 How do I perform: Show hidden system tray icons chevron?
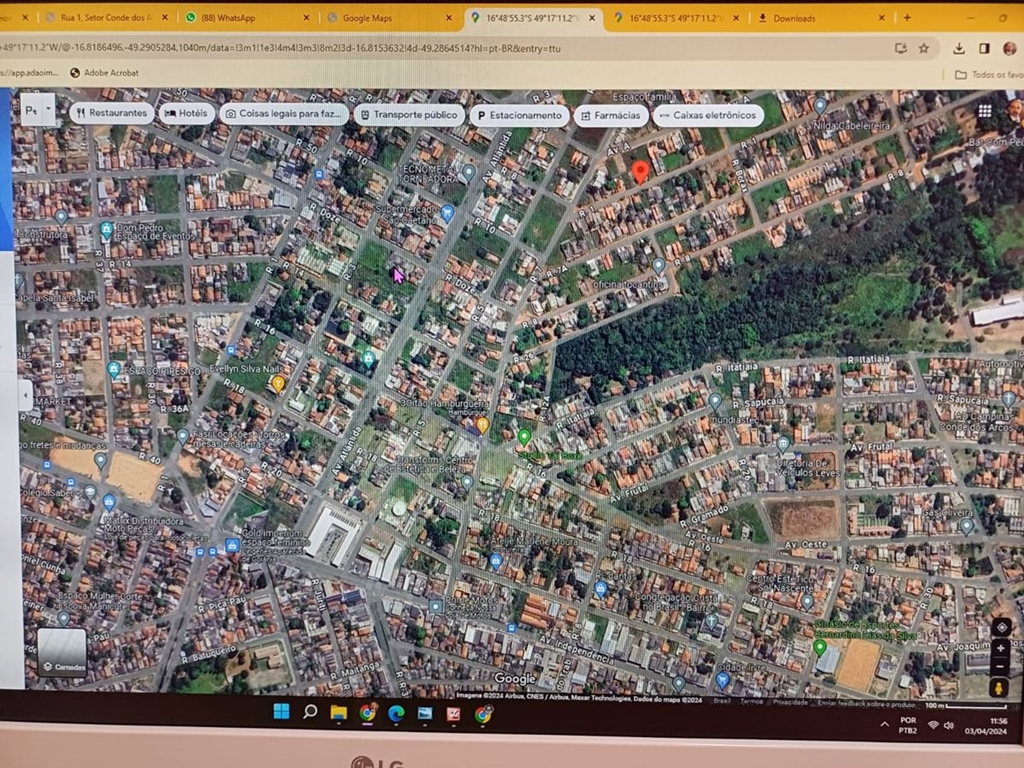click(x=884, y=724)
